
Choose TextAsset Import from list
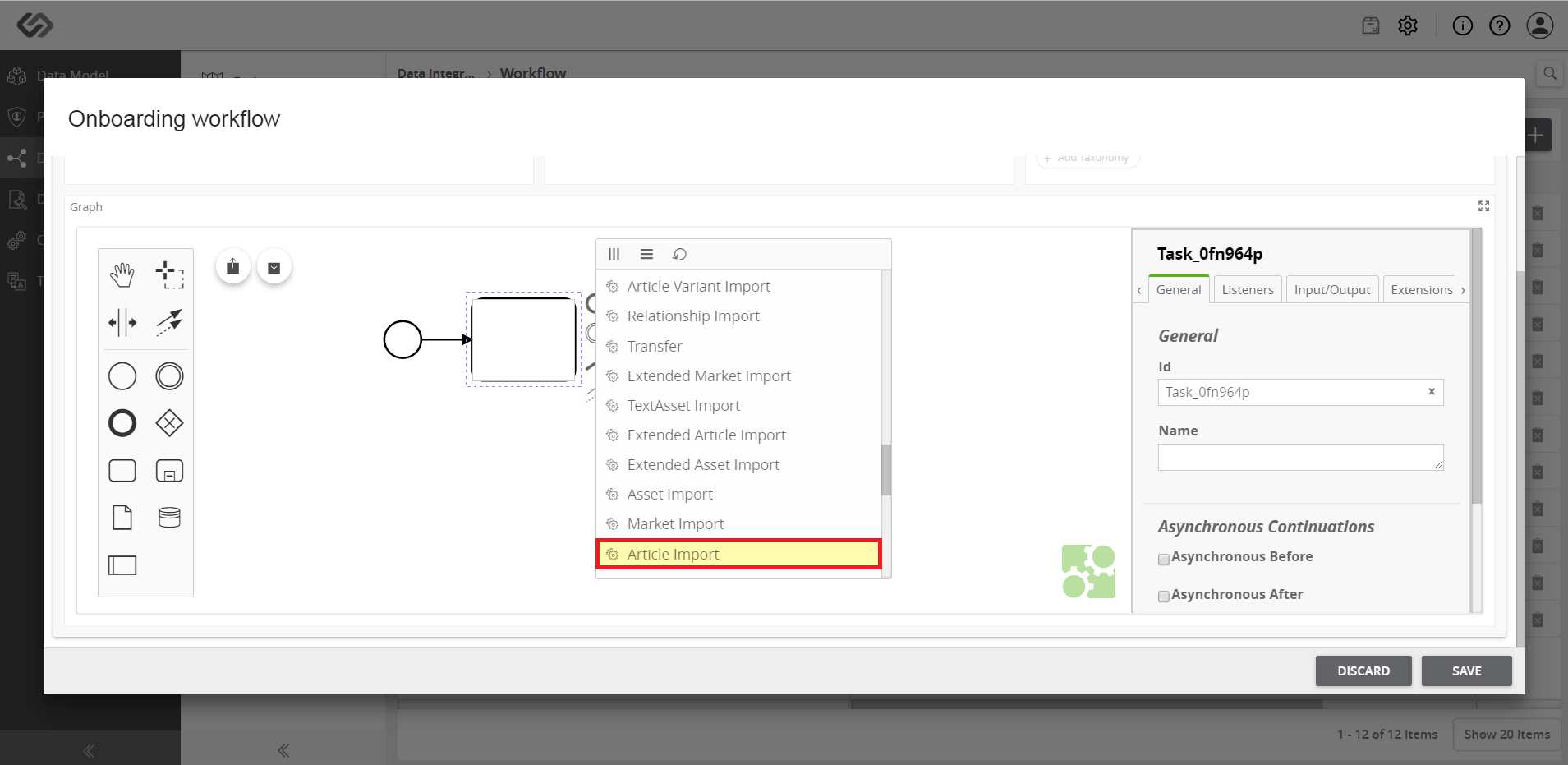(739, 405)
